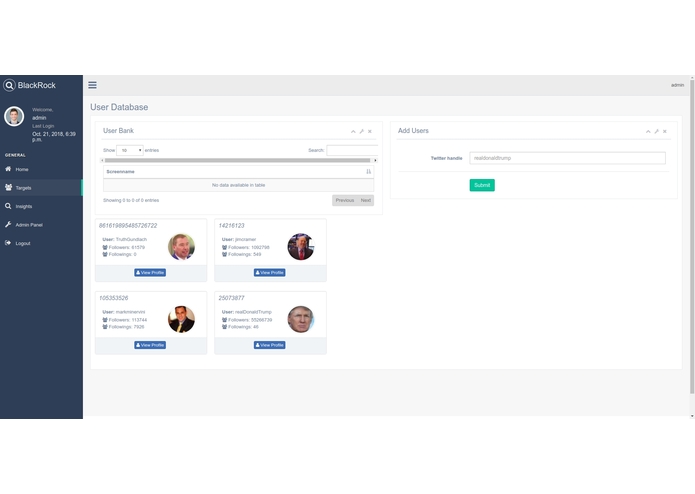
Task: Click 'Followings: 549' text
Action: 245,255
